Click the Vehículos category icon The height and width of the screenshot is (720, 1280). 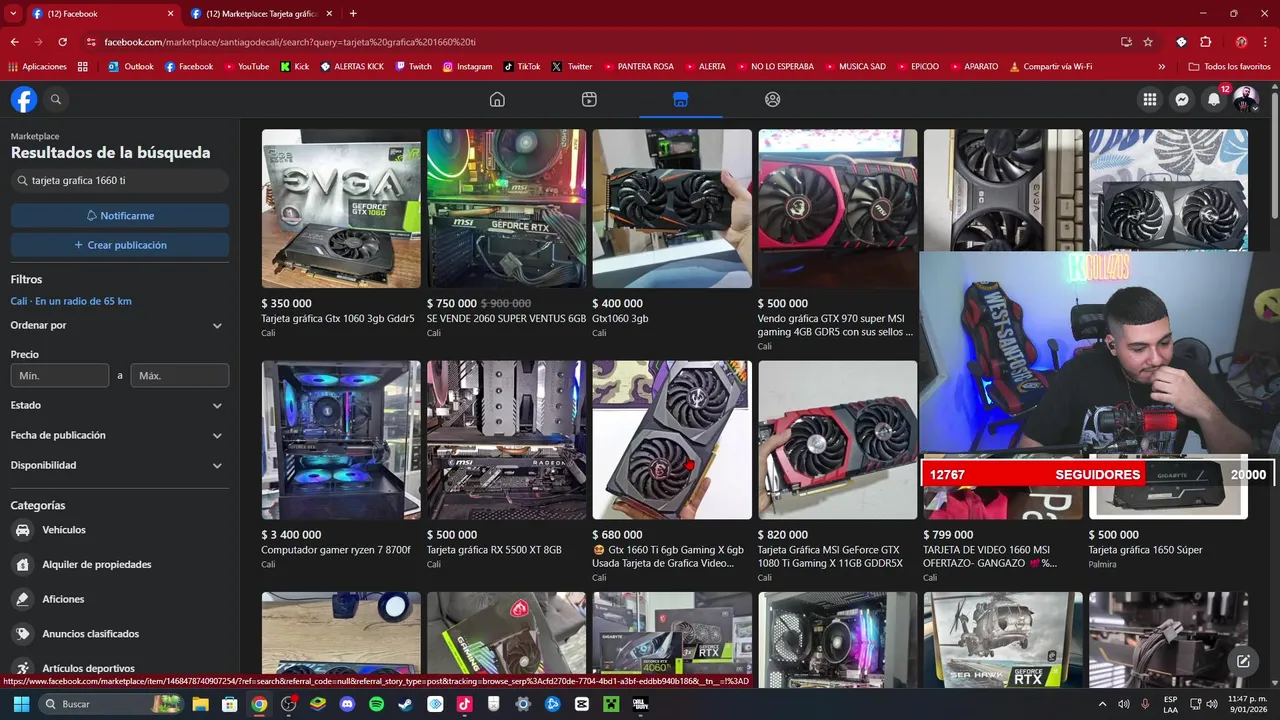[x=22, y=530]
